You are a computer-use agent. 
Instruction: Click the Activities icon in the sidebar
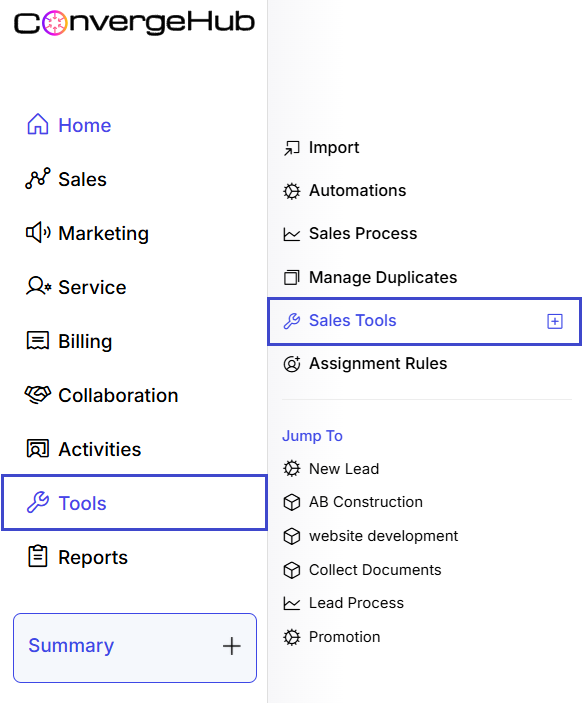coord(38,449)
